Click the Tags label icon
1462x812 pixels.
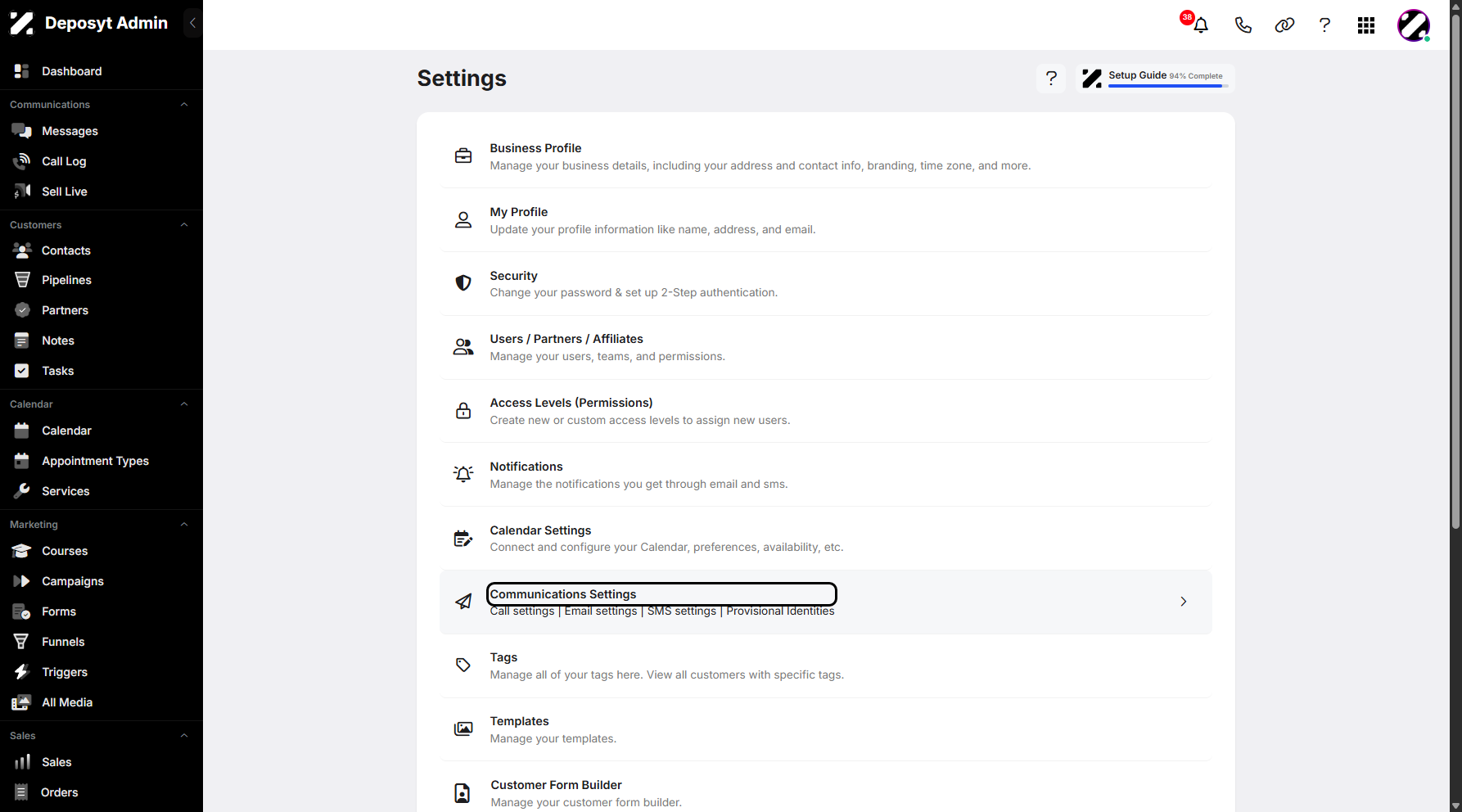[463, 665]
